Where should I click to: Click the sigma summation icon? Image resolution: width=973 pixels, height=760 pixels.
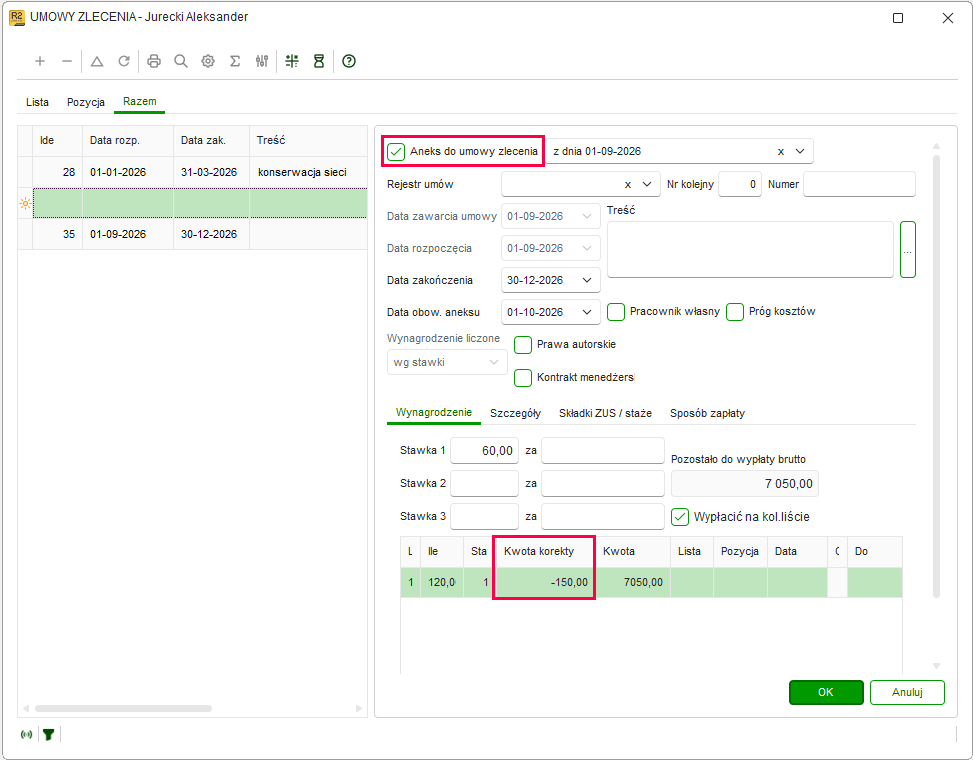235,61
